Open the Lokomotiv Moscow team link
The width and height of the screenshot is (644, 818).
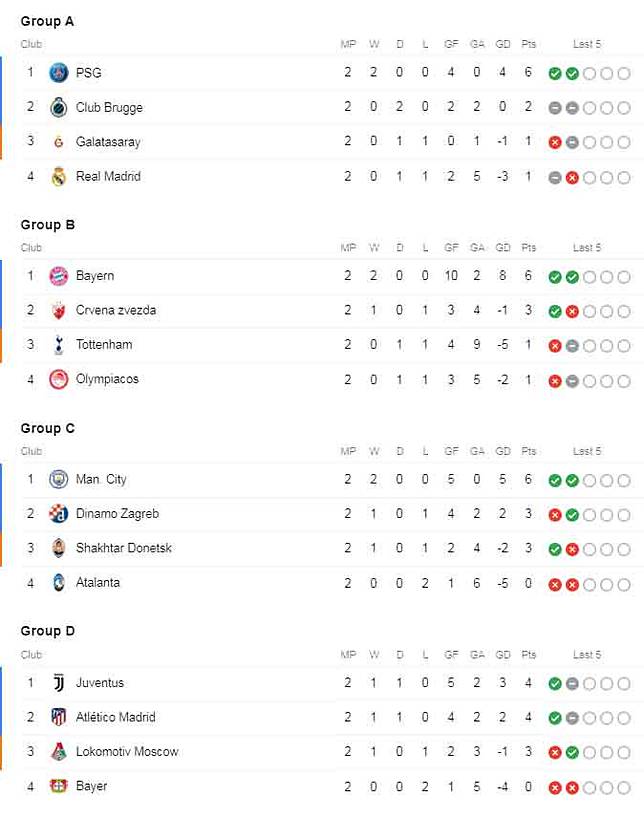(127, 751)
